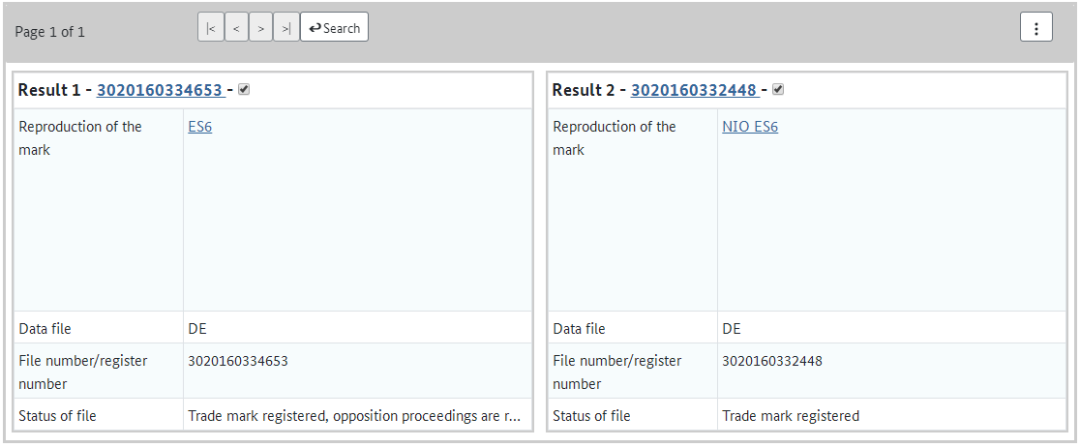Click the plain file number 3020160334653 cell
The image size is (1080, 447).
[238, 361]
